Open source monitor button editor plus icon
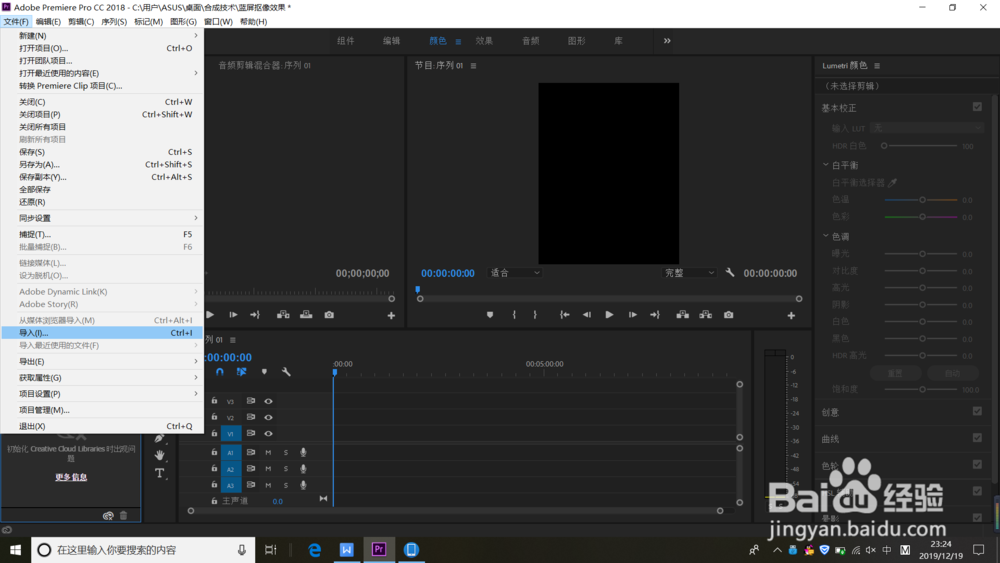The image size is (1000, 563). point(391,316)
